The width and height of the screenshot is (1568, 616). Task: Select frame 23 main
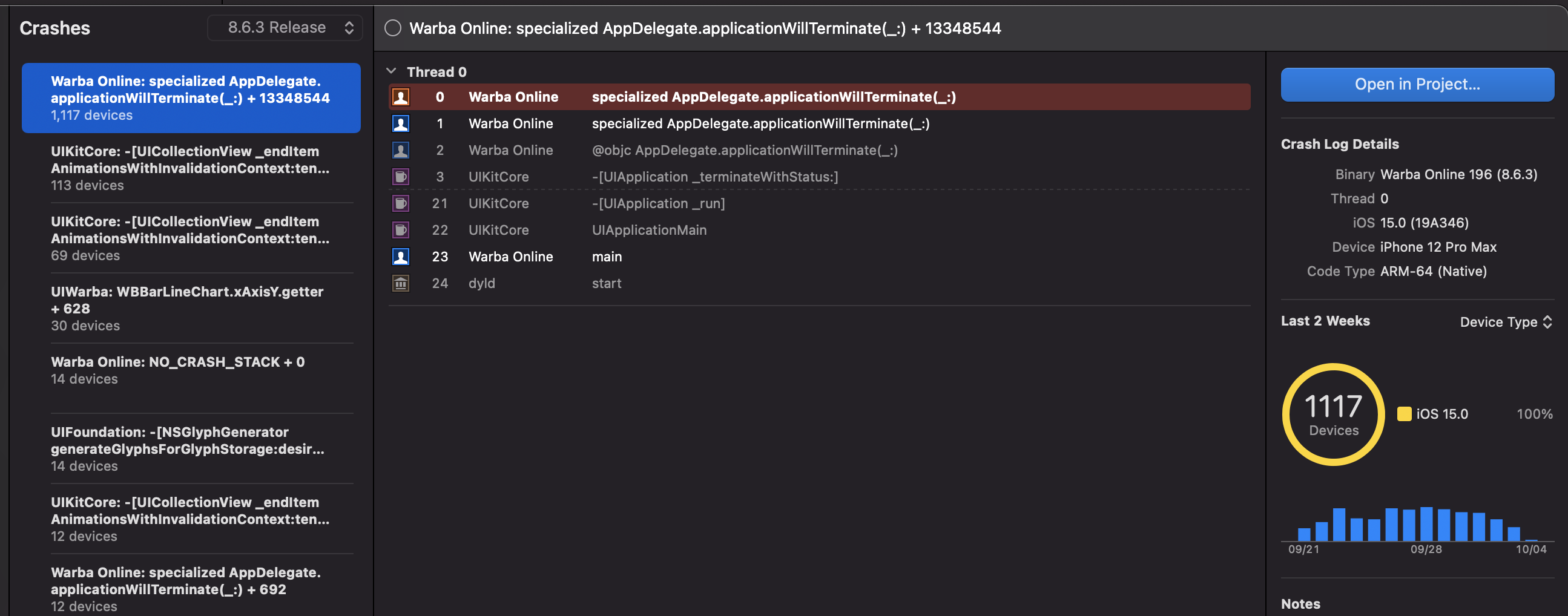(x=819, y=257)
